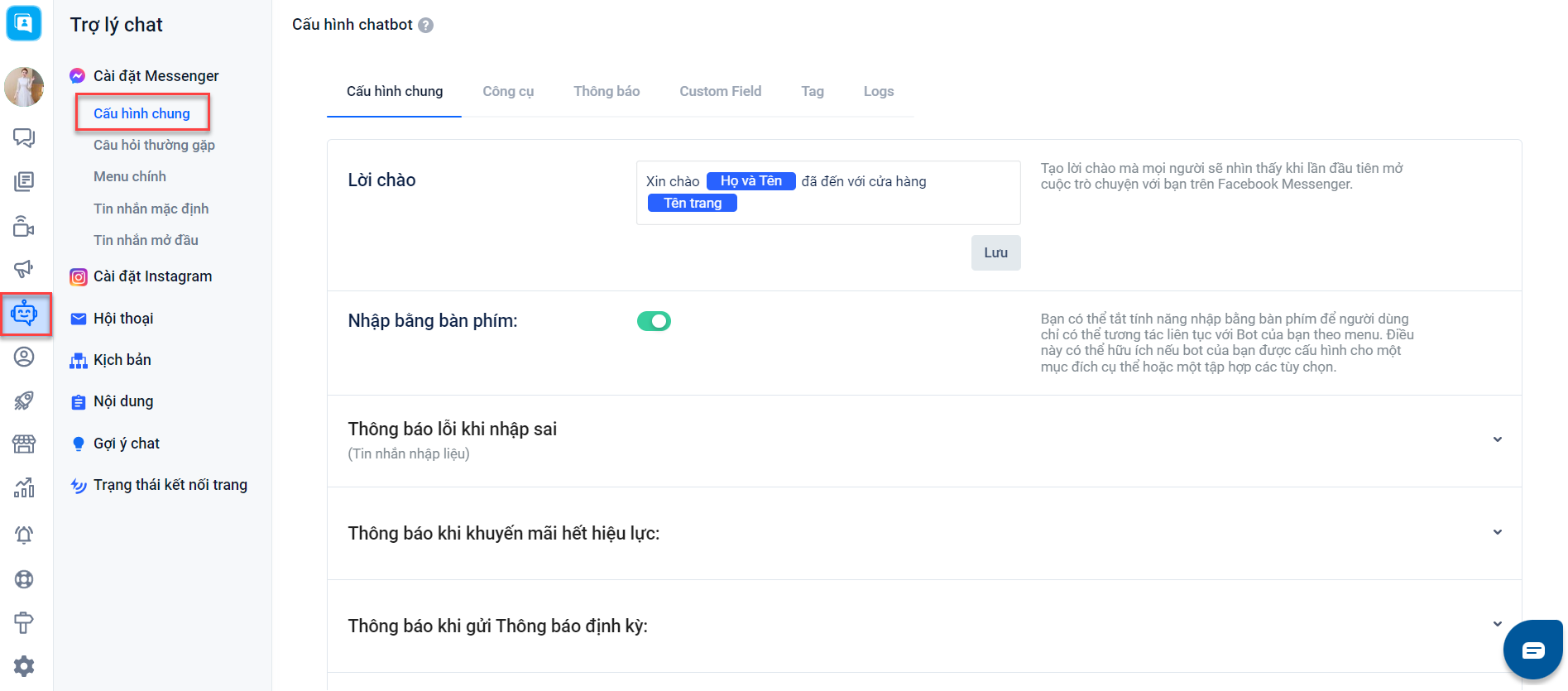Click the Instagram logo icon
This screenshot has height=691, width=1568.
coord(79,277)
